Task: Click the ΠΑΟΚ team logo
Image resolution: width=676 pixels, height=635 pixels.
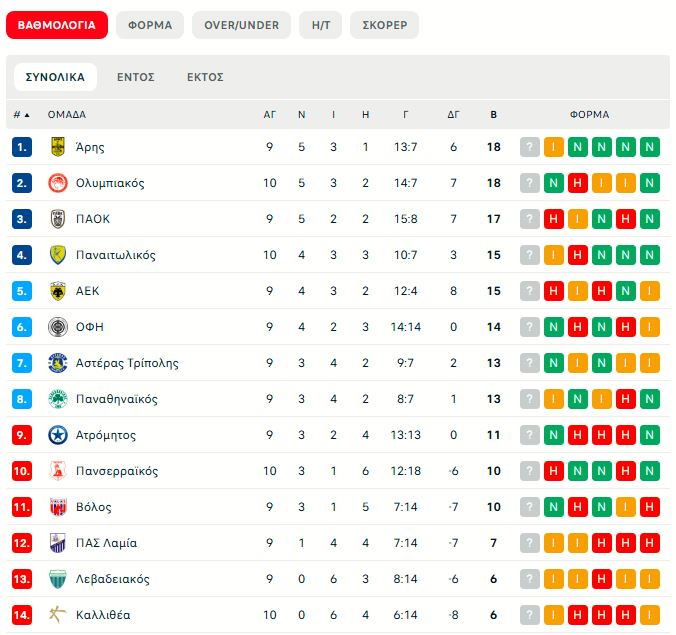Action: click(x=57, y=219)
